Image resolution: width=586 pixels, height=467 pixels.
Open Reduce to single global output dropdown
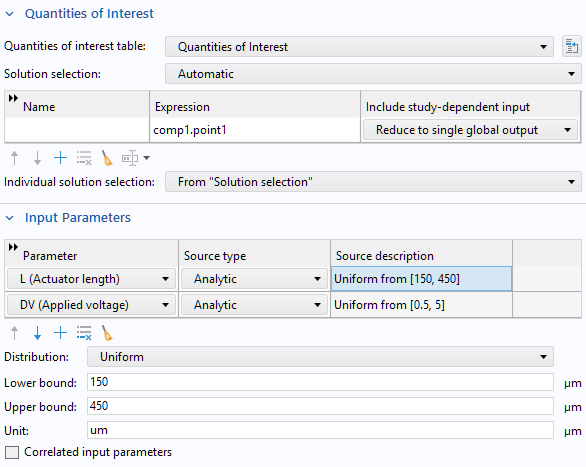(x=471, y=130)
